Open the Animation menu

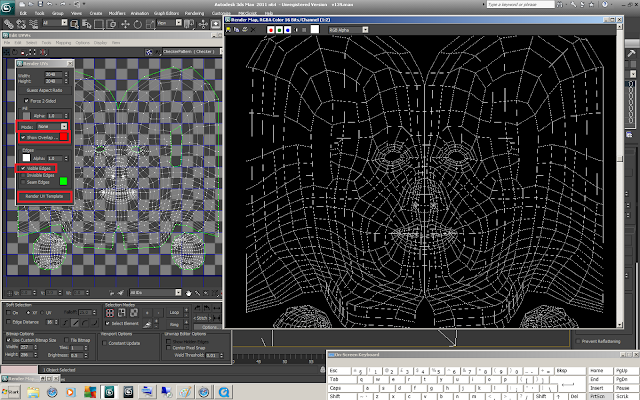click(x=140, y=13)
